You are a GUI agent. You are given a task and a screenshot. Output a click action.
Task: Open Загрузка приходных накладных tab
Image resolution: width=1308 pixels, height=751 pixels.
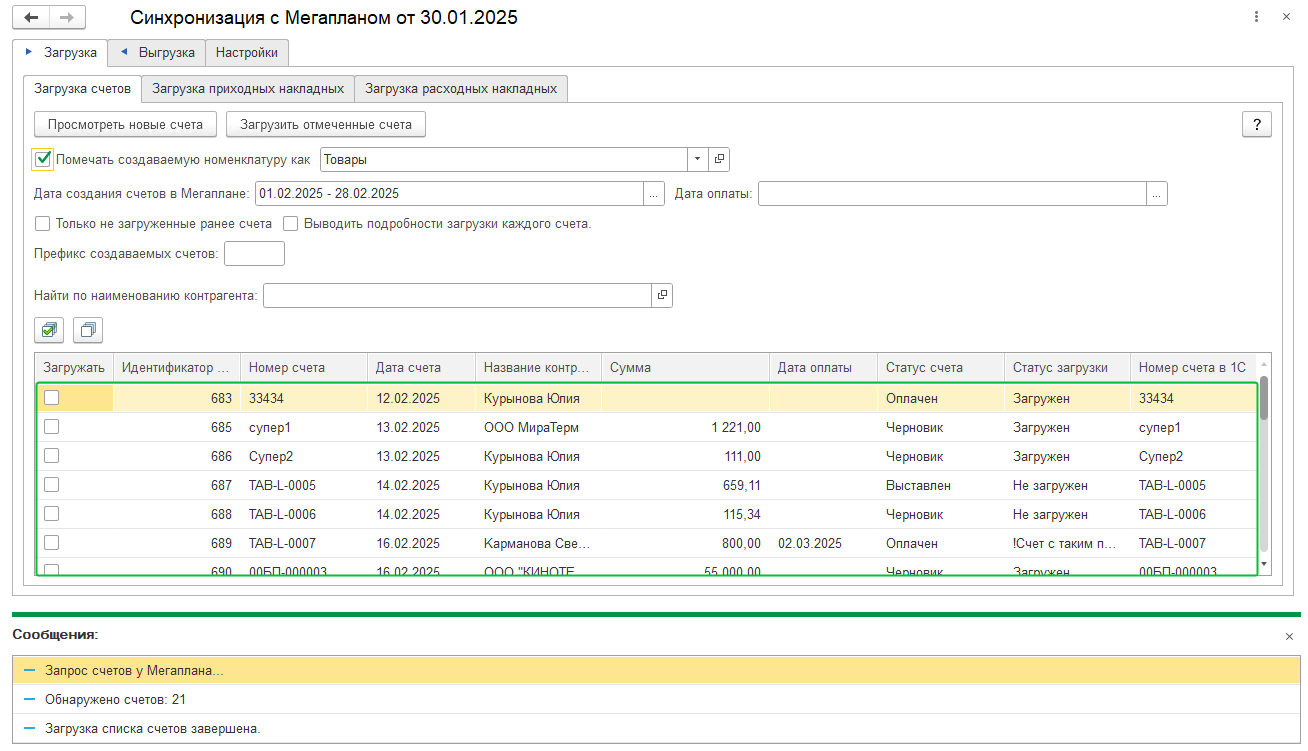click(x=247, y=89)
